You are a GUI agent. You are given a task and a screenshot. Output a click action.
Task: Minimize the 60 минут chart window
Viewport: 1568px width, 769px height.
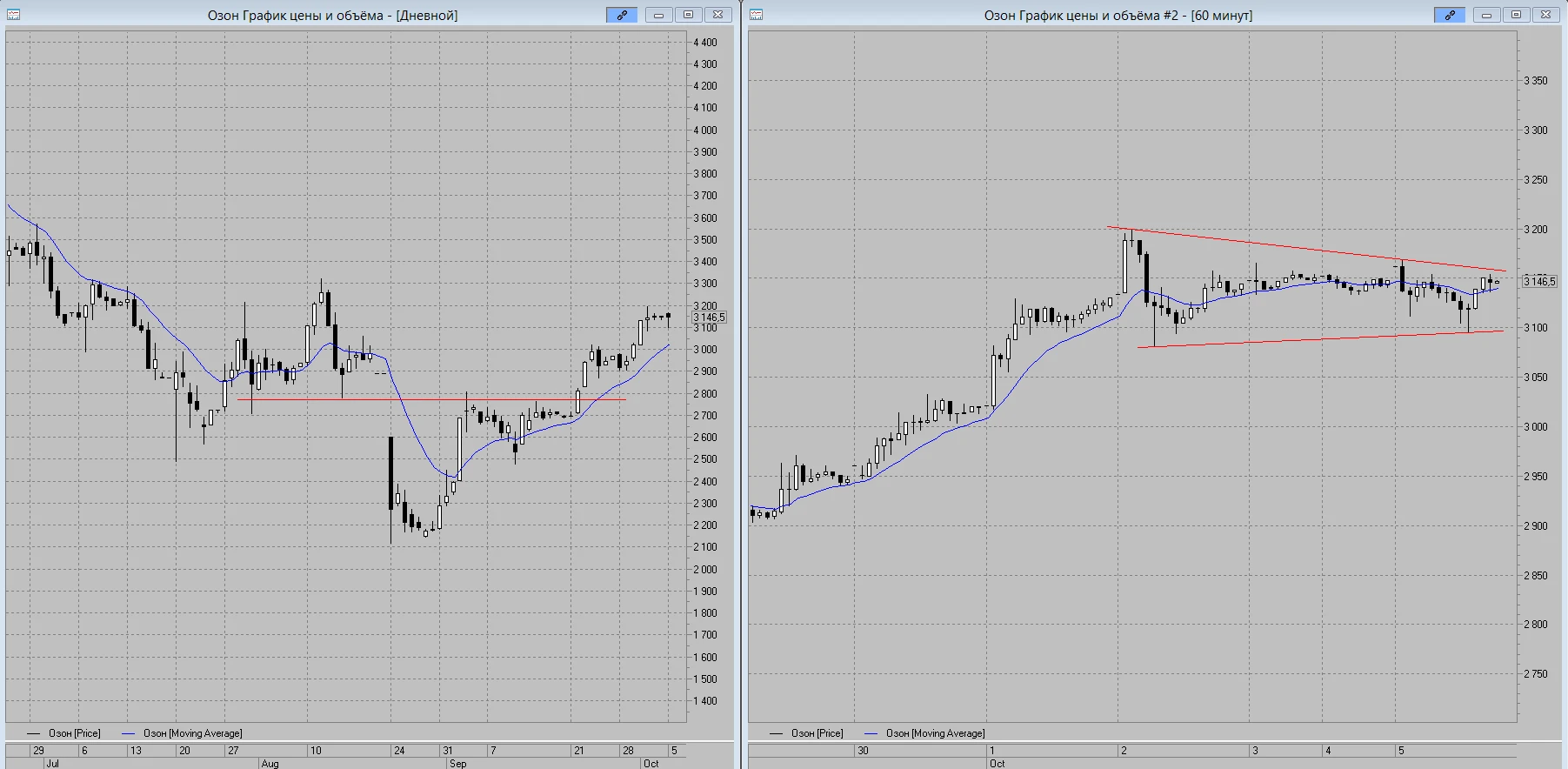(x=1486, y=15)
